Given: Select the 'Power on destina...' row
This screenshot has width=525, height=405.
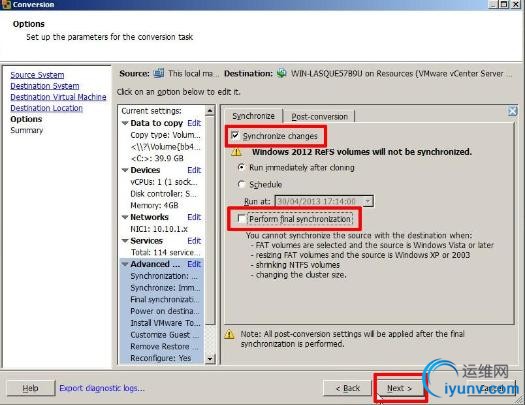Looking at the screenshot, I should point(165,311).
